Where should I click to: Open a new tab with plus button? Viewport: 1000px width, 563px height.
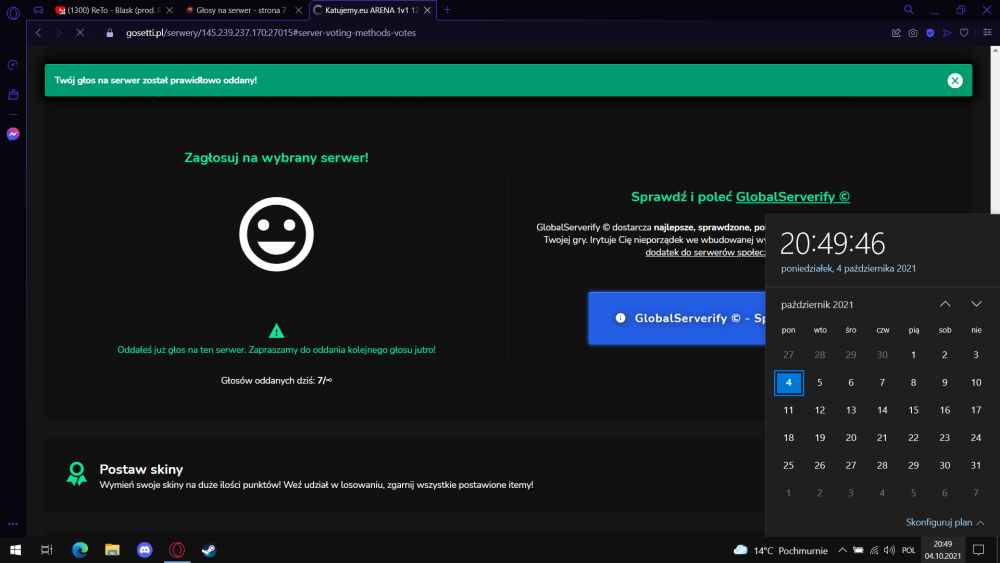[447, 10]
